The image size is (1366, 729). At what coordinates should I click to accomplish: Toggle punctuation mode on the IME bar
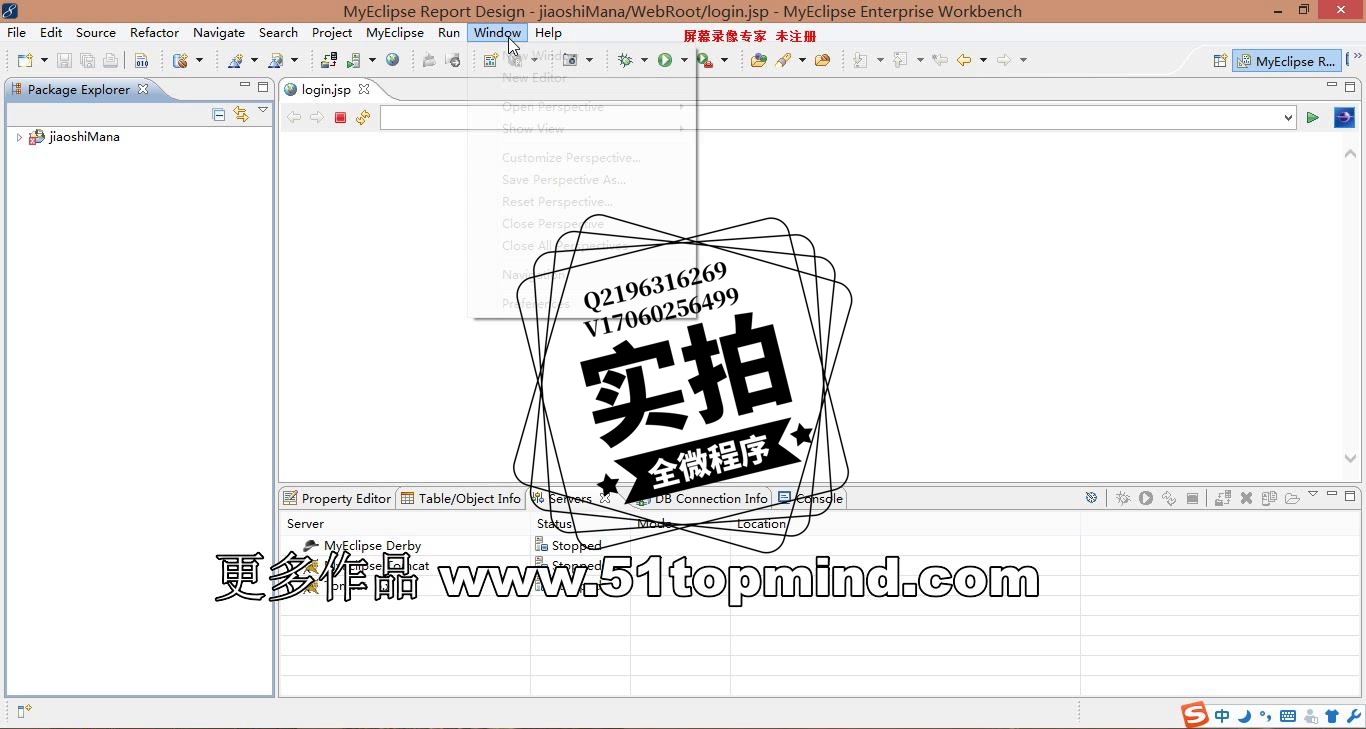(x=1265, y=716)
